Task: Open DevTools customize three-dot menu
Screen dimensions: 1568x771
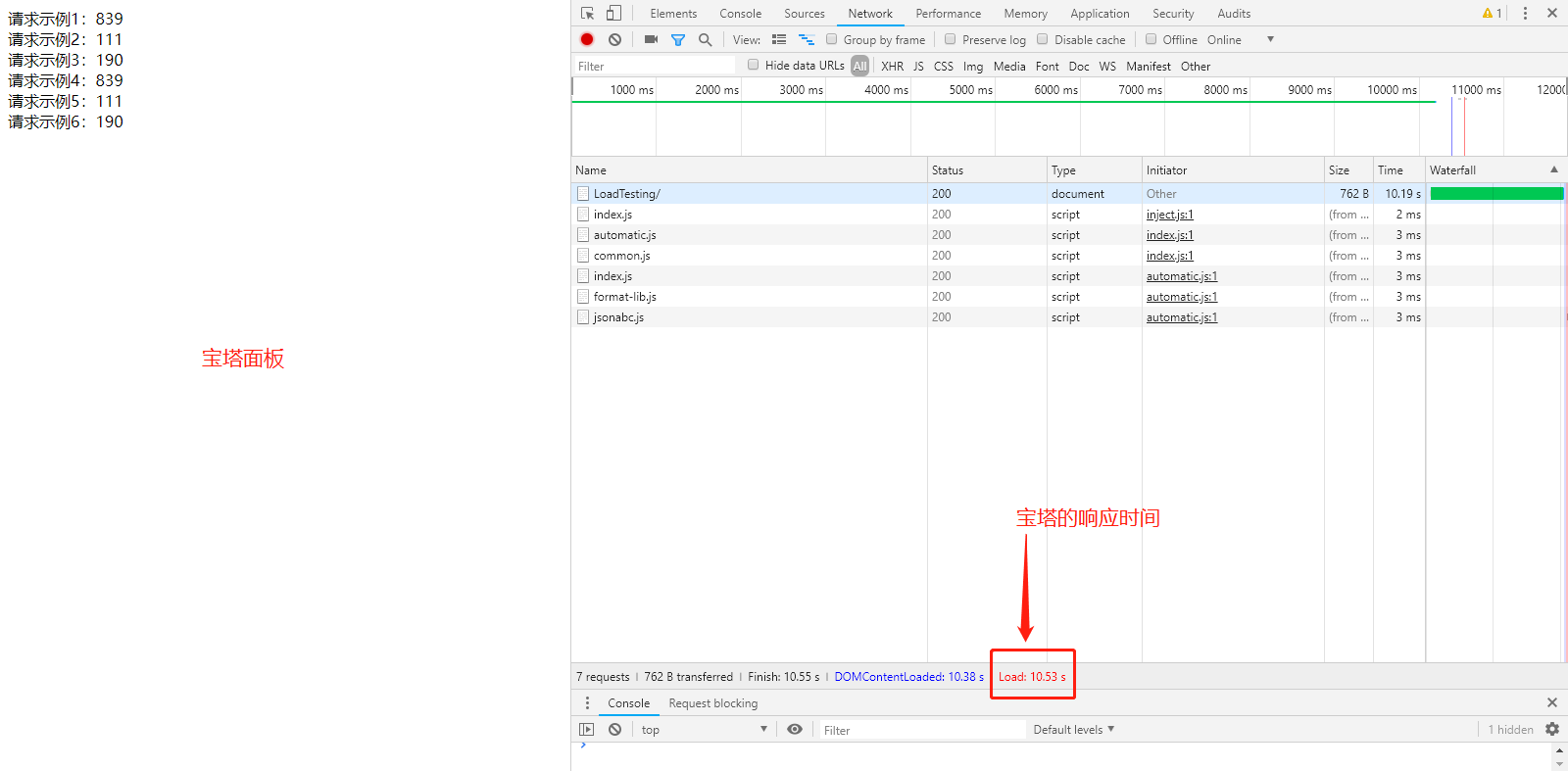Action: [x=1525, y=14]
